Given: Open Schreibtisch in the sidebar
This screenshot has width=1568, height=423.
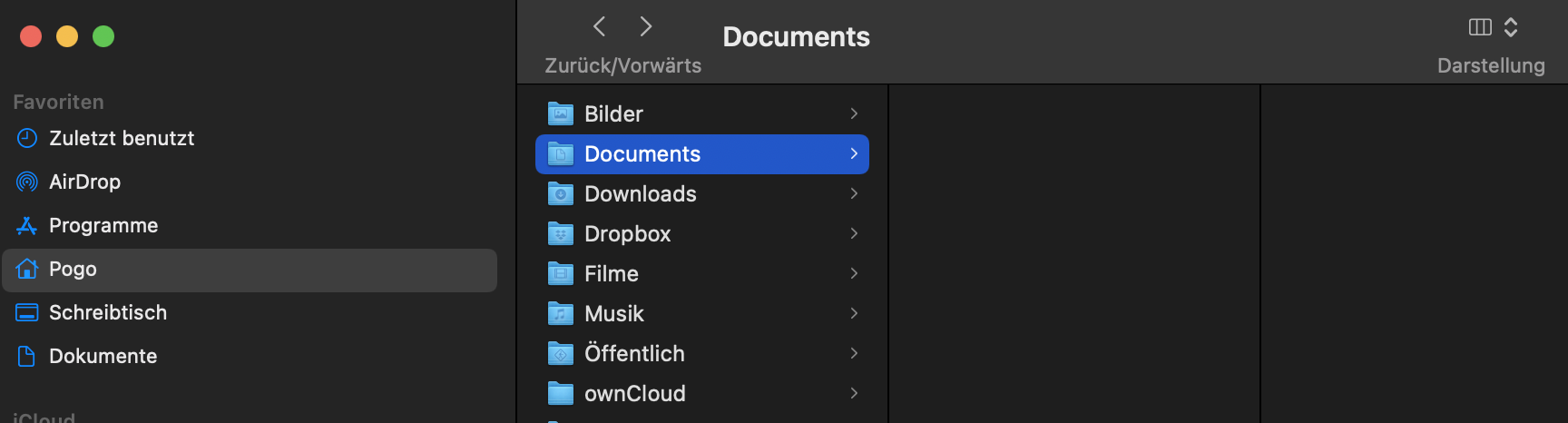Looking at the screenshot, I should click(x=107, y=312).
